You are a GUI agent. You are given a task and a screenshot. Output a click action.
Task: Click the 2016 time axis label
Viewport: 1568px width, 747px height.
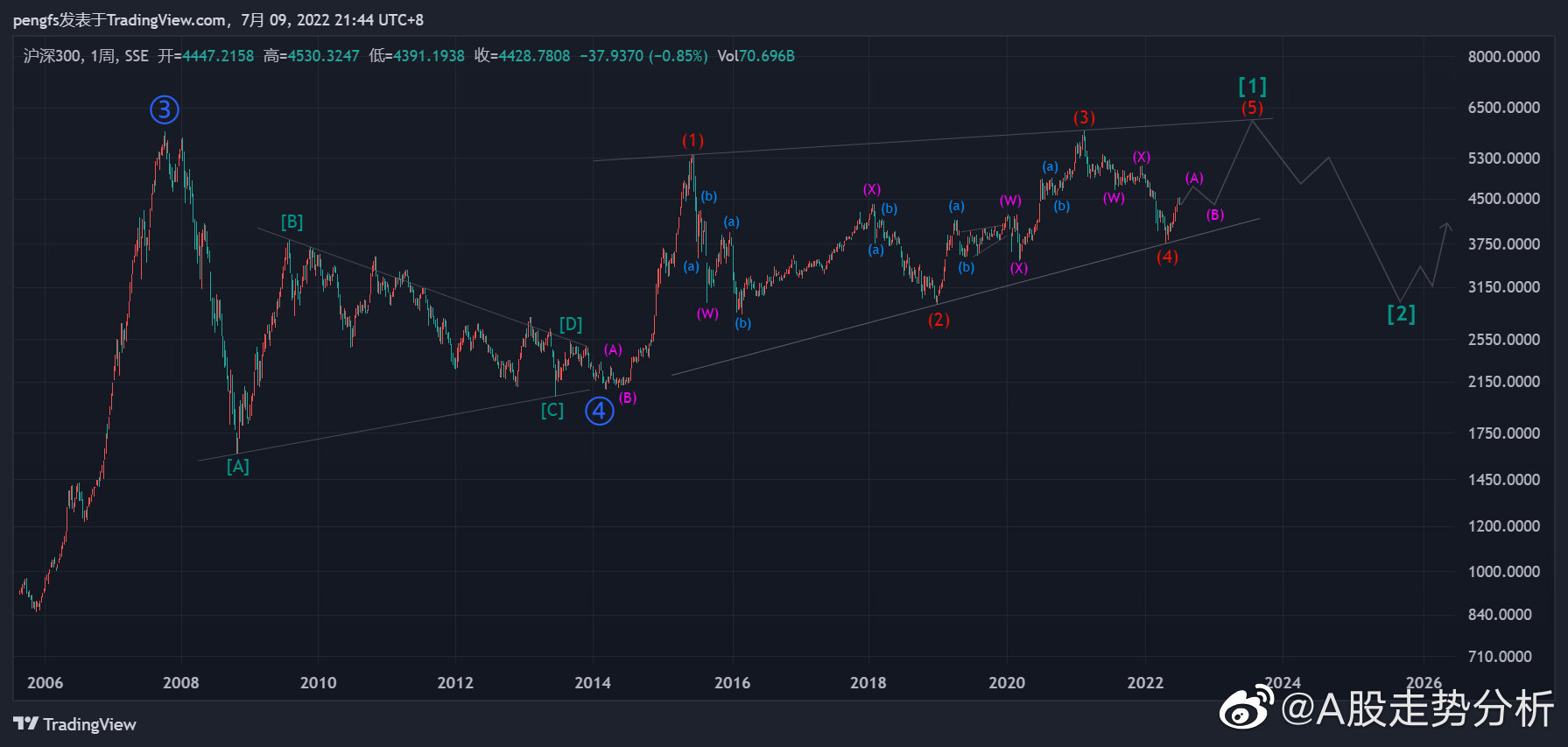coord(732,683)
